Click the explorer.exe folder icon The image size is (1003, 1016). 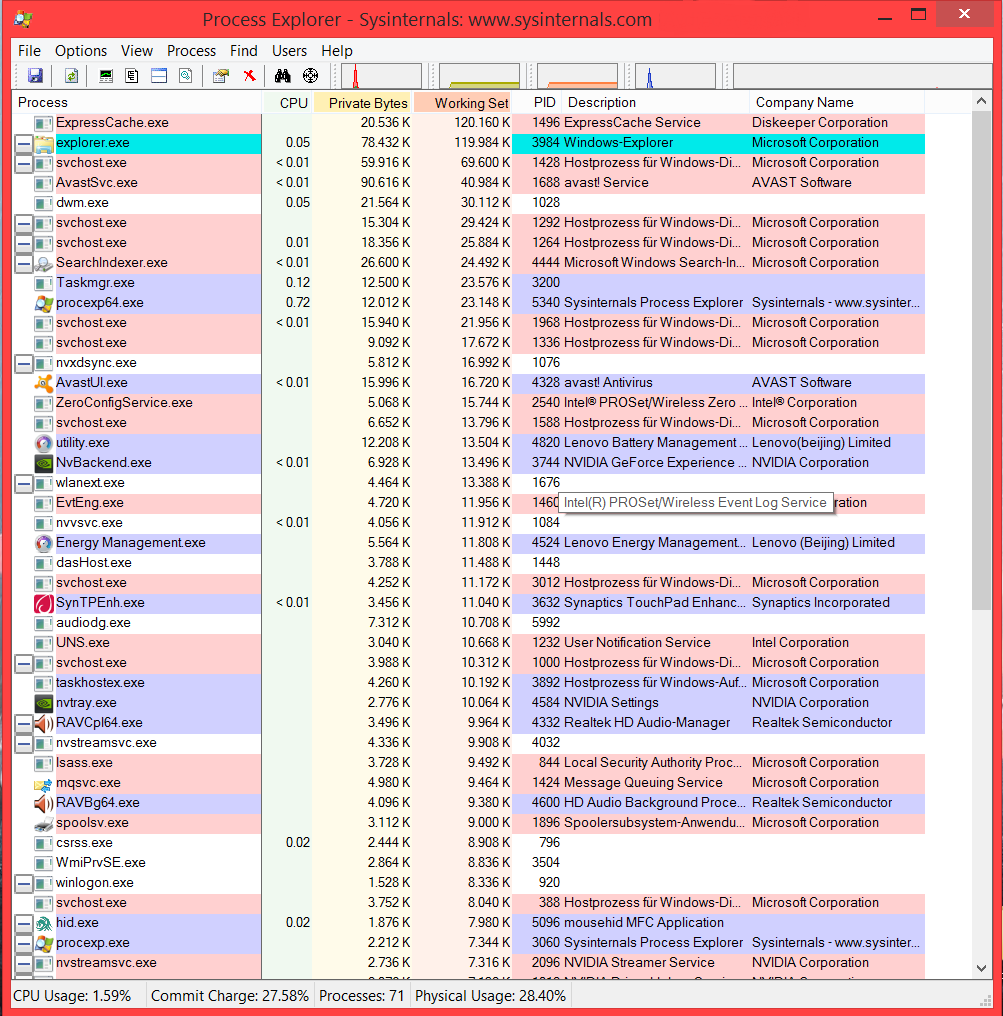pyautogui.click(x=43, y=143)
